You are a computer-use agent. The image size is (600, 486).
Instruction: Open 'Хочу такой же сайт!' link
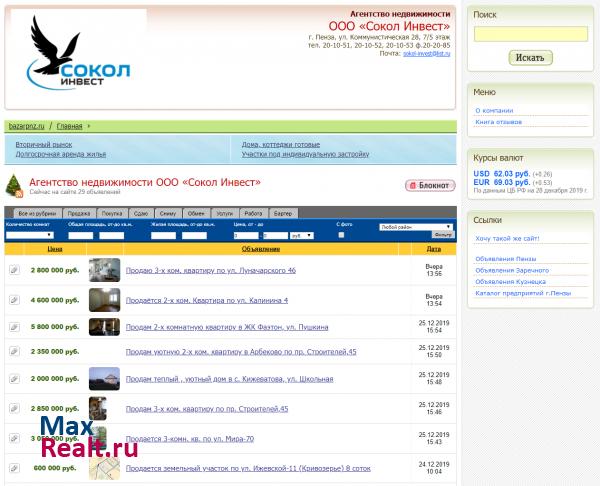(x=507, y=238)
